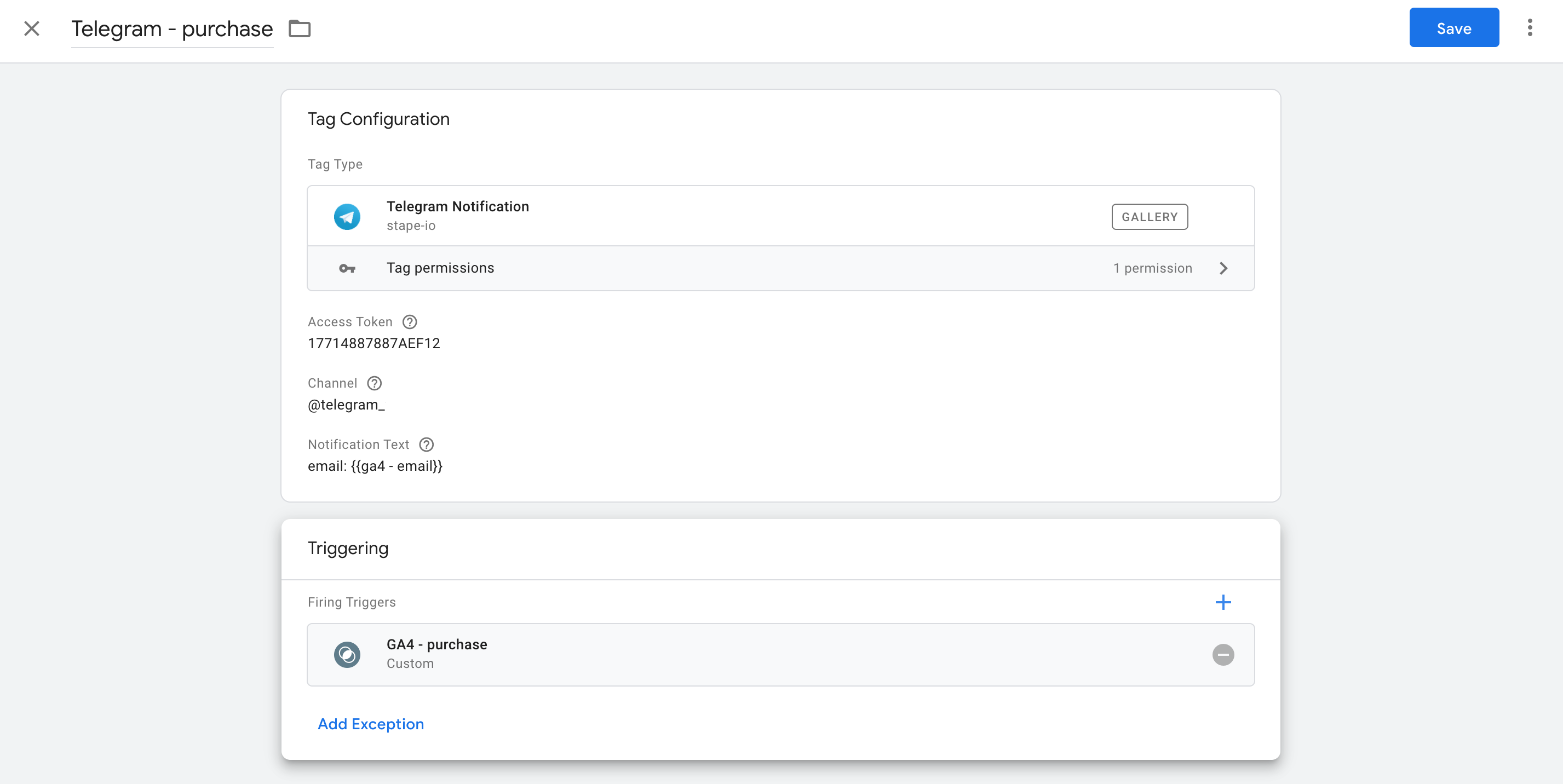
Task: Click the key icon for Tag permissions
Action: pos(347,269)
